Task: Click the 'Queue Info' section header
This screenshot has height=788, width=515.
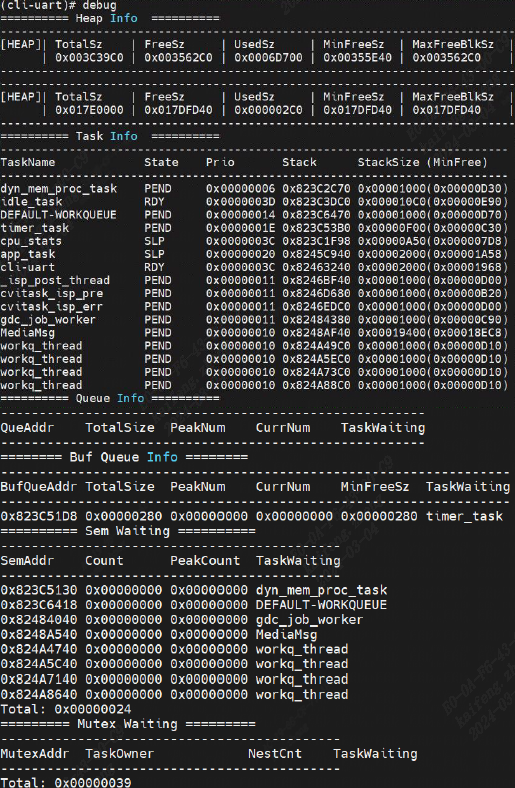Action: click(110, 398)
